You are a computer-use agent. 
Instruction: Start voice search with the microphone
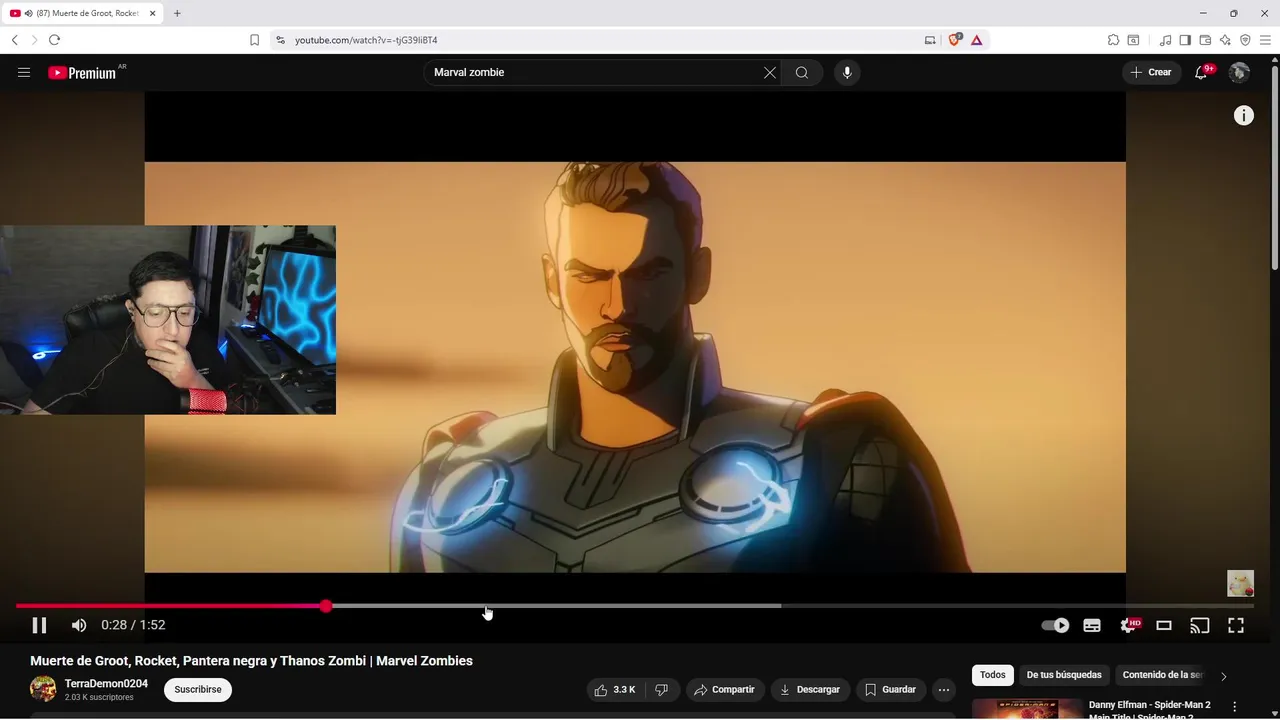[x=847, y=72]
